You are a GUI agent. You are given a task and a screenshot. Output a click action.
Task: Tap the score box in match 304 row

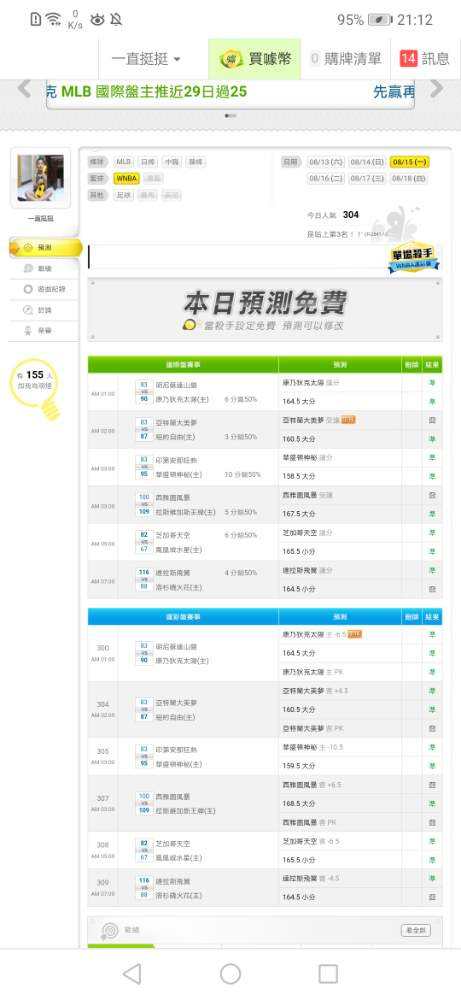click(x=143, y=710)
